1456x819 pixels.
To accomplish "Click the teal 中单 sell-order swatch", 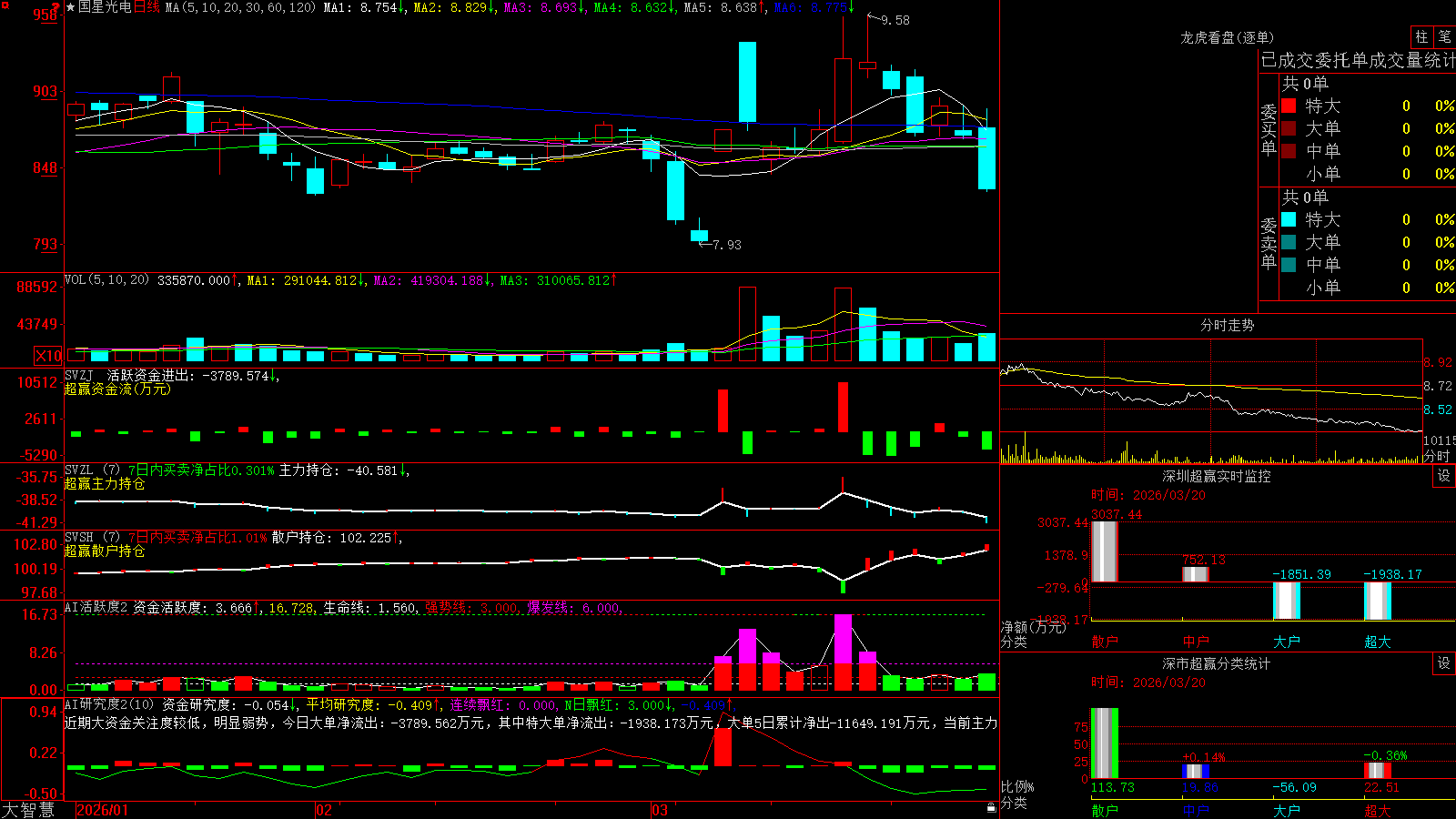I will (1289, 265).
